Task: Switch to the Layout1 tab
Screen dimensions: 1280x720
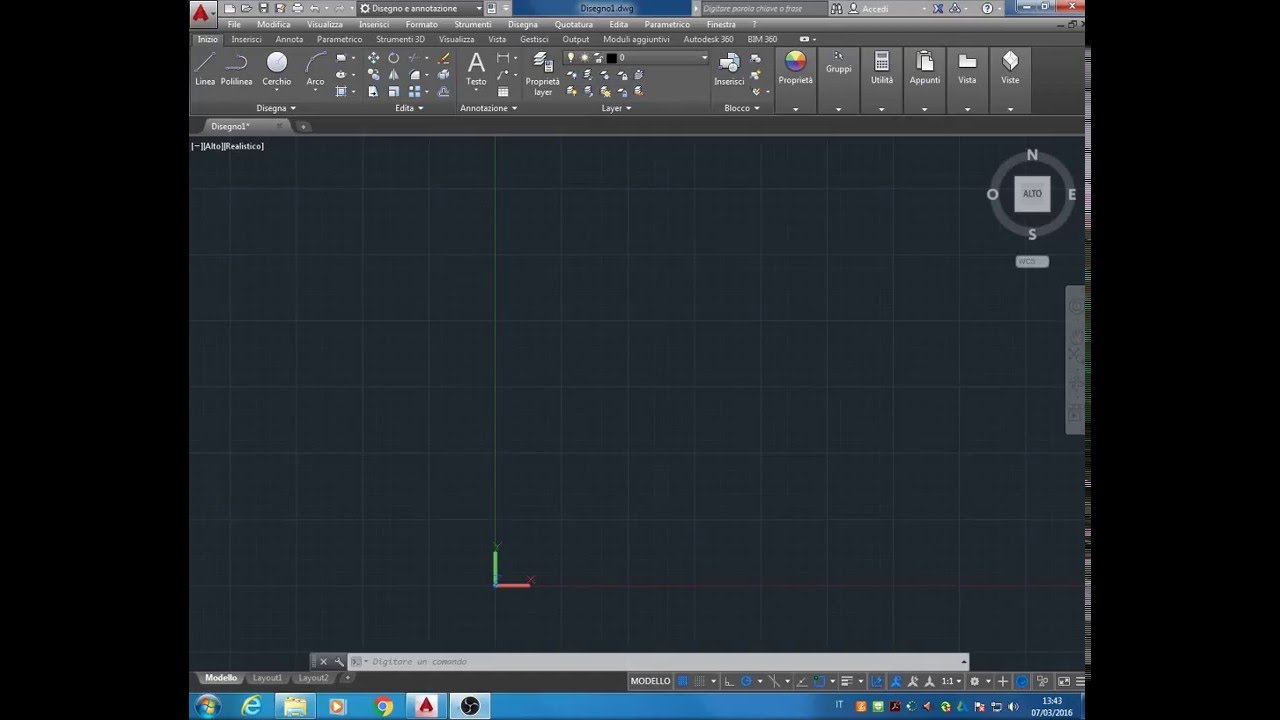Action: (267, 678)
